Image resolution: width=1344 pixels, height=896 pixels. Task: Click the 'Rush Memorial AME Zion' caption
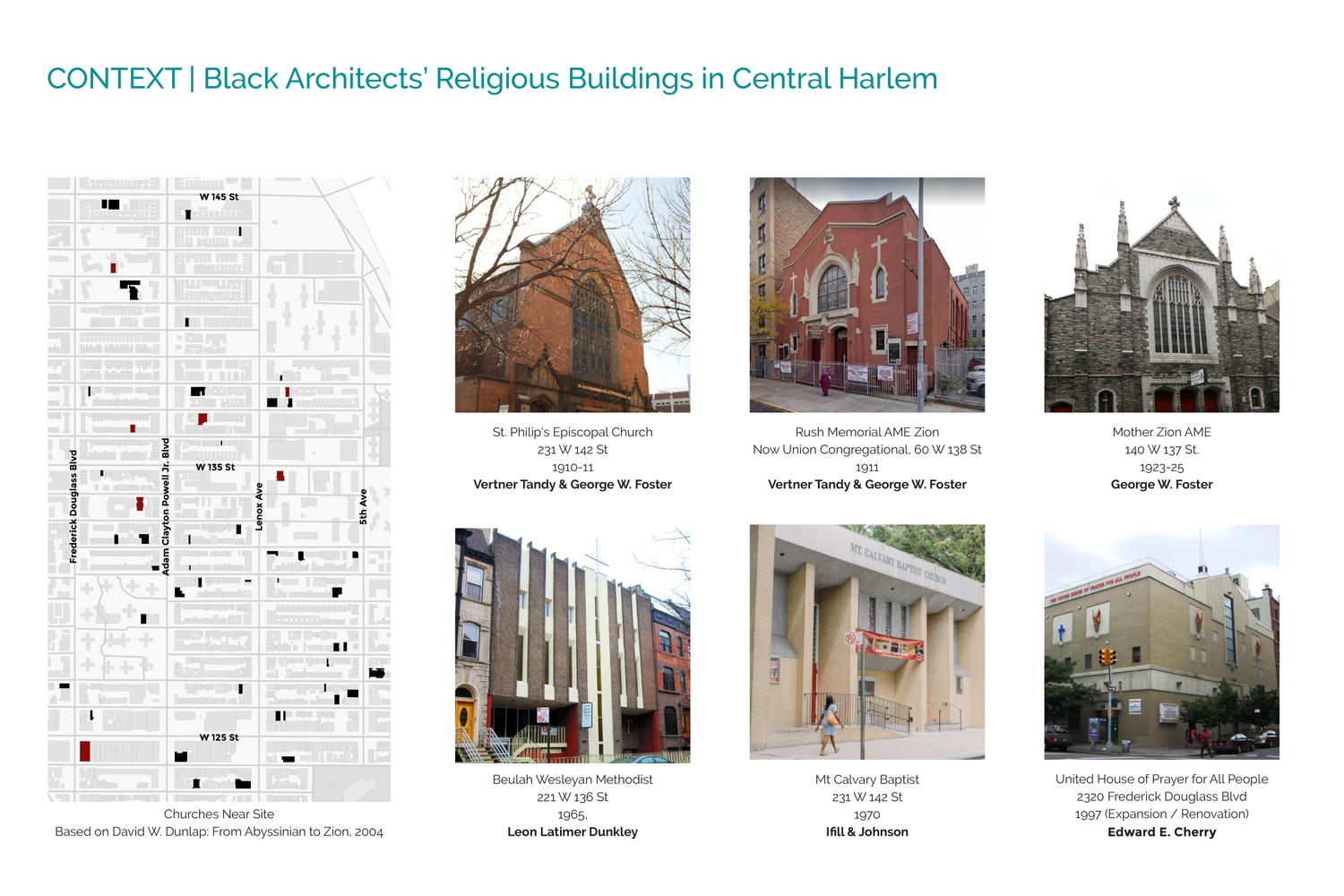click(867, 432)
